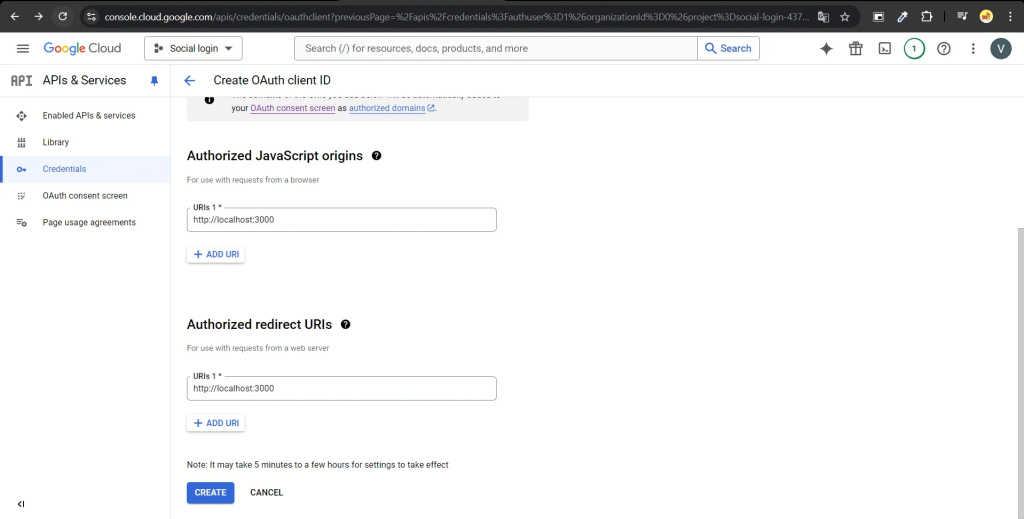Collapse the left sidebar panel
The height and width of the screenshot is (519, 1024).
tap(21, 504)
